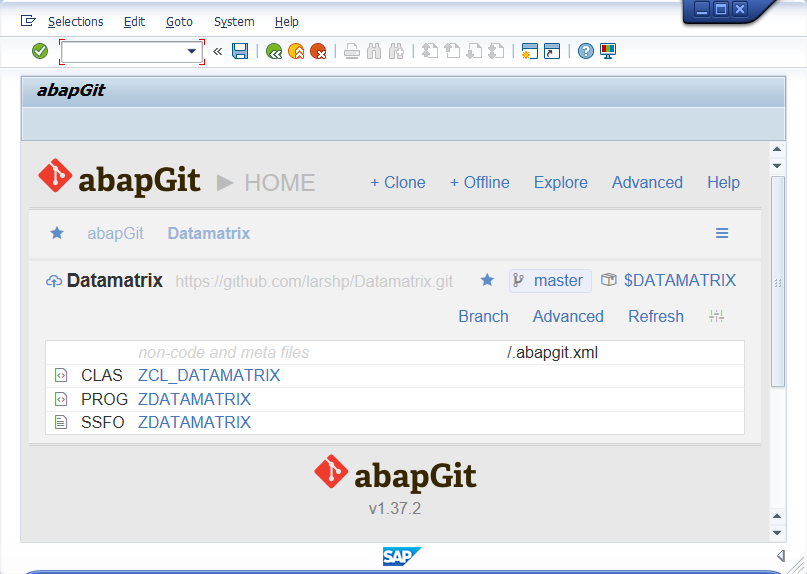
Task: Click the vertical scrollbar thumb
Action: coord(778,282)
